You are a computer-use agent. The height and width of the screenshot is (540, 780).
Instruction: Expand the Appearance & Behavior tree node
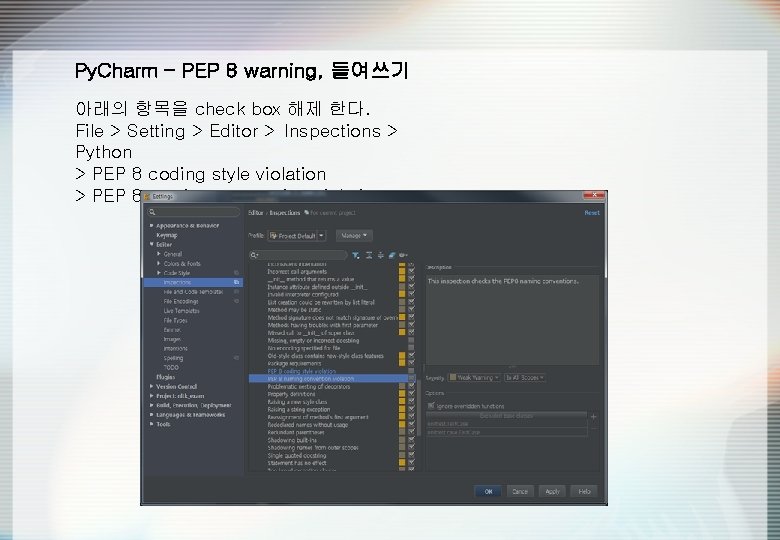151,225
